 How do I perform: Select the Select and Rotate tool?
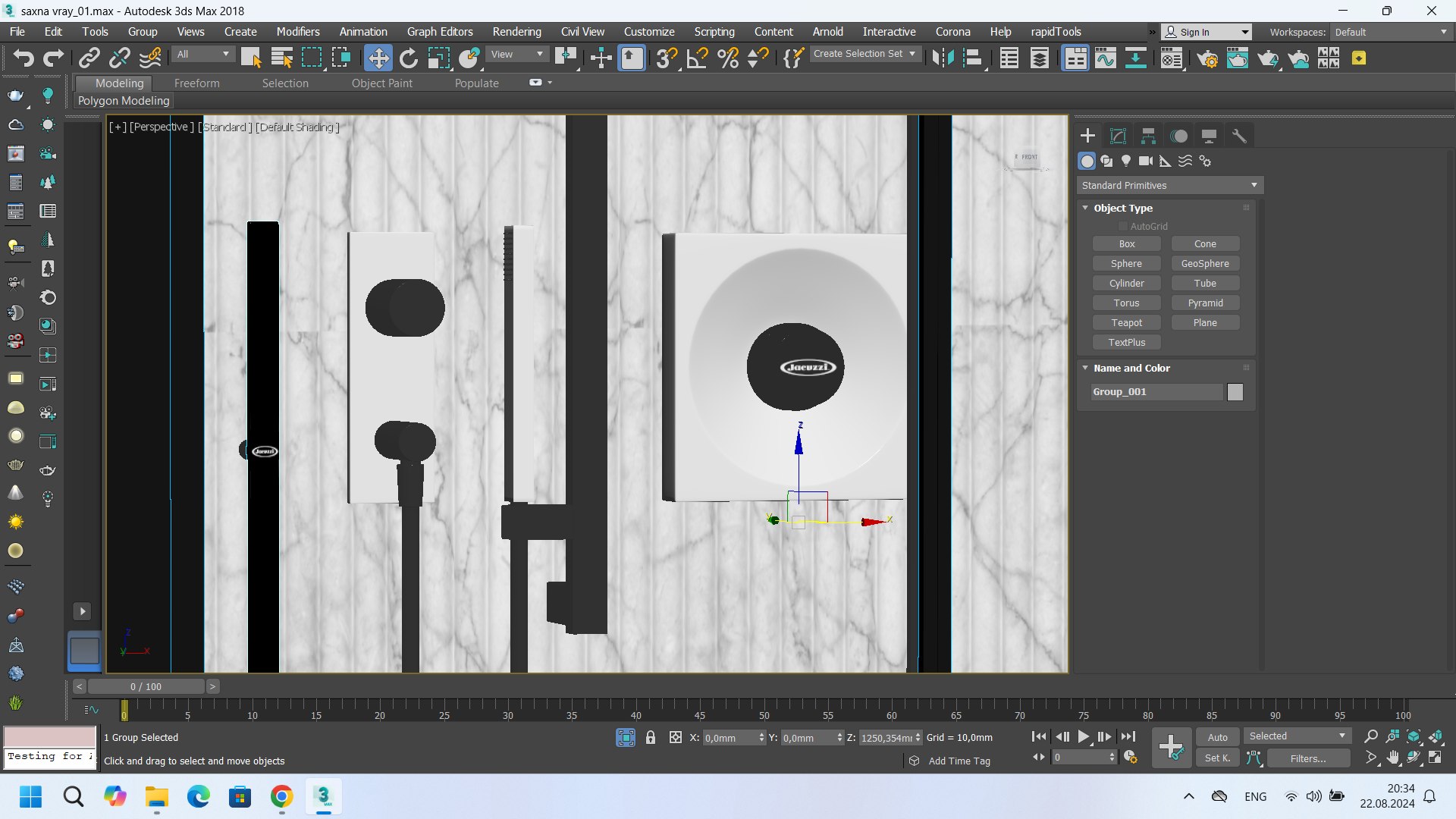coord(409,58)
